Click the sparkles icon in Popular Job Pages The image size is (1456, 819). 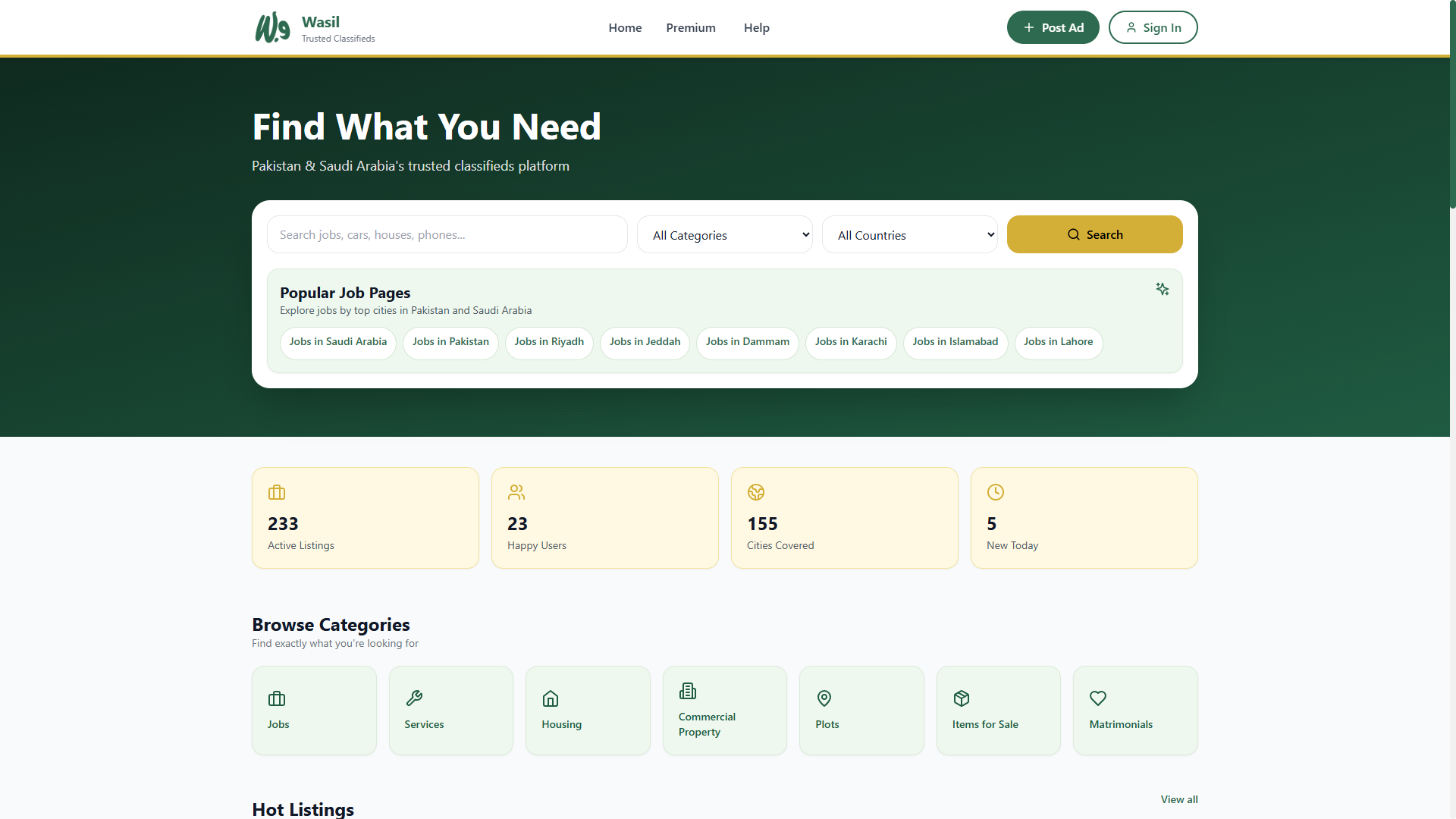pos(1163,289)
